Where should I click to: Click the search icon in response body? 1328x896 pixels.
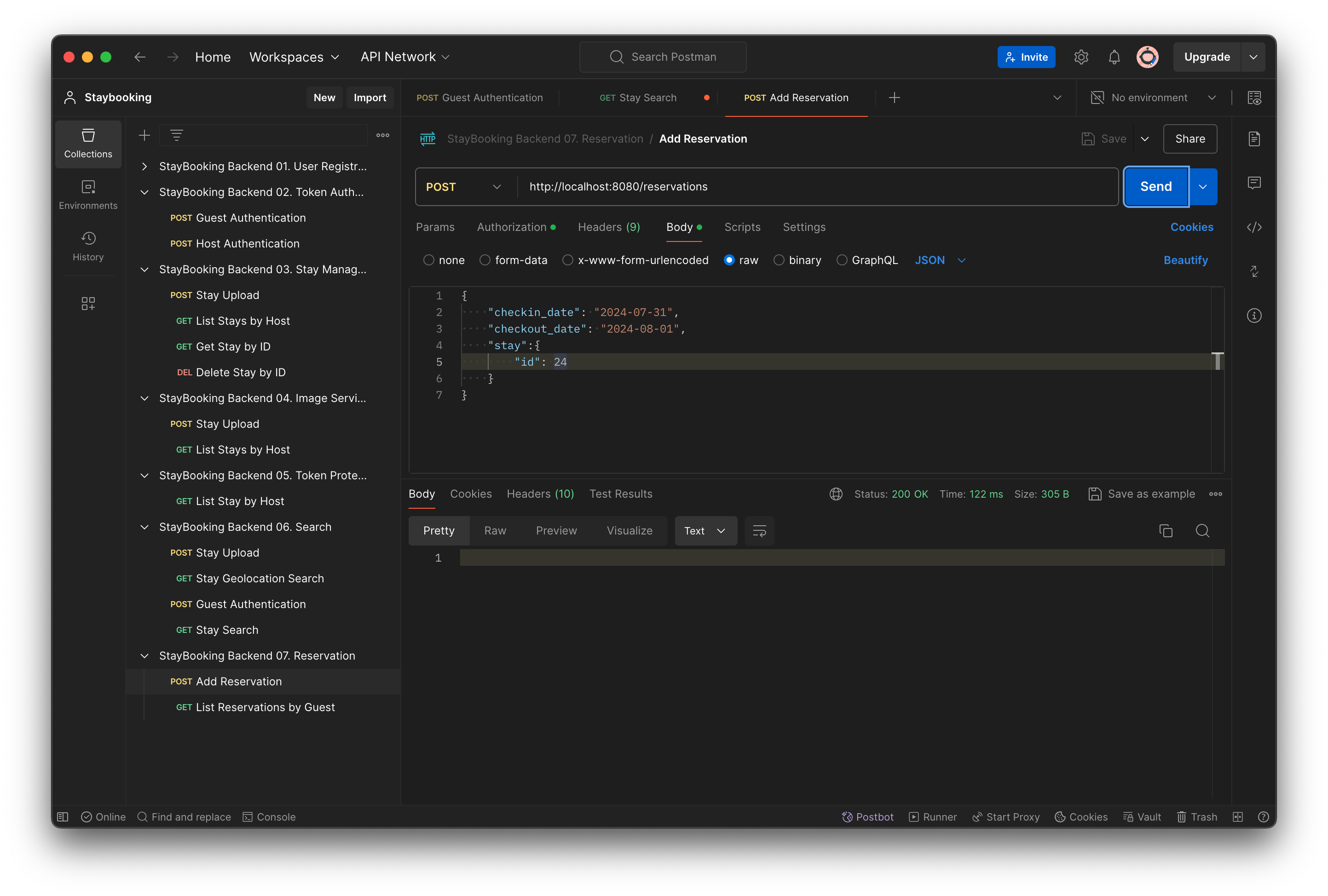pyautogui.click(x=1202, y=530)
